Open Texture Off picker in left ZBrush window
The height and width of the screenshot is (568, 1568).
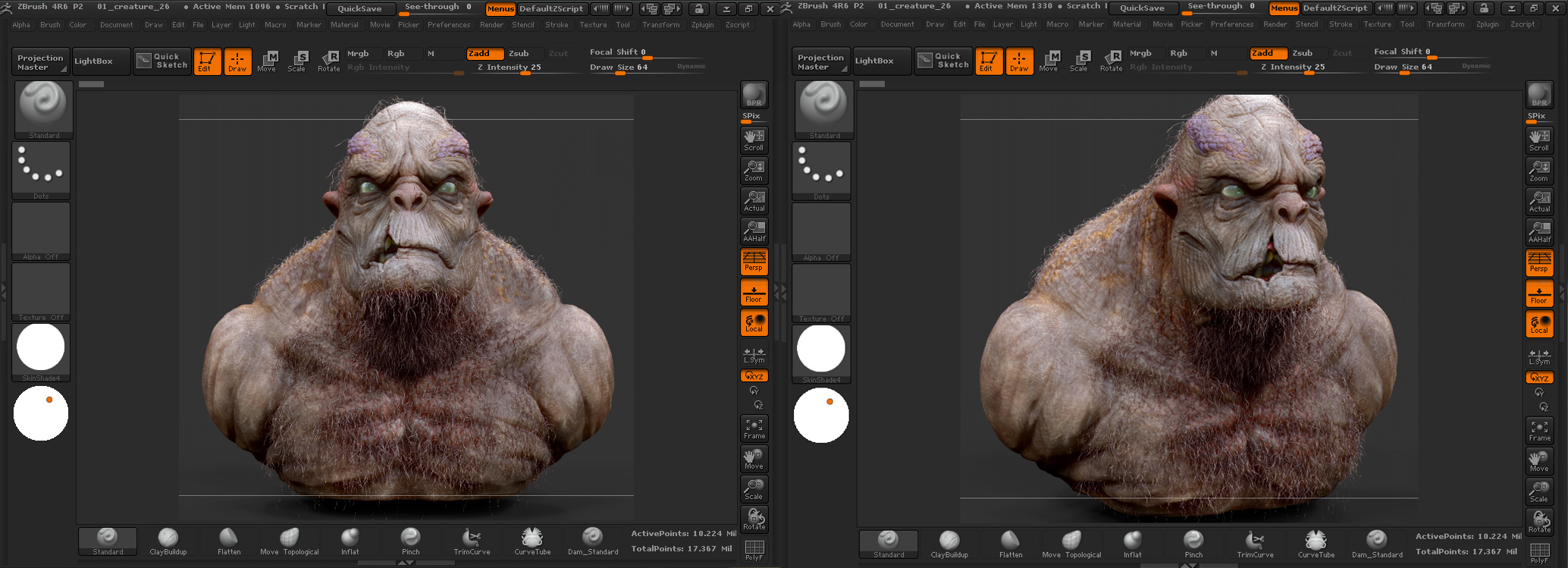[41, 292]
